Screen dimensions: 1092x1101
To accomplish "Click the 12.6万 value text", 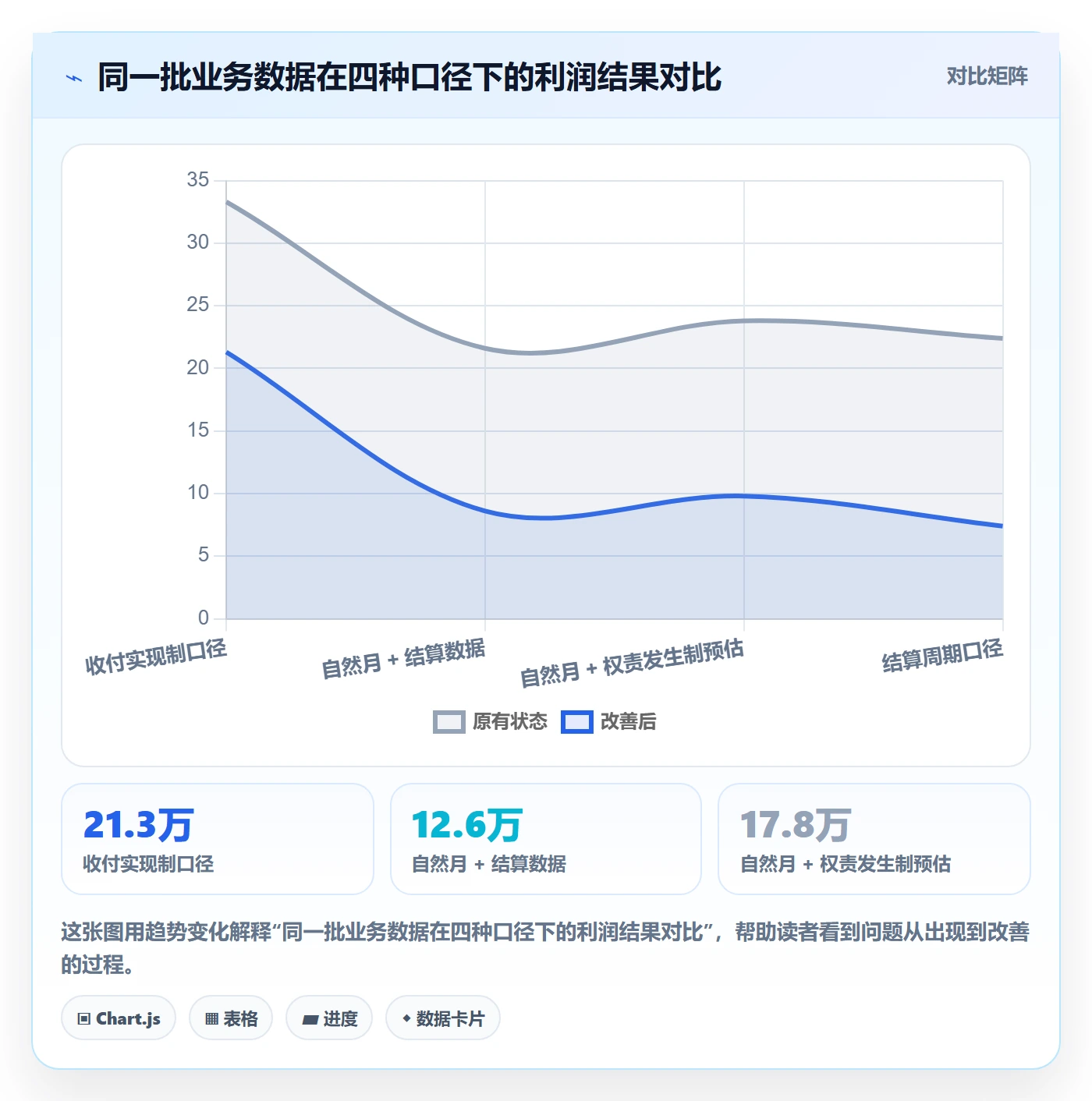I will [x=466, y=824].
